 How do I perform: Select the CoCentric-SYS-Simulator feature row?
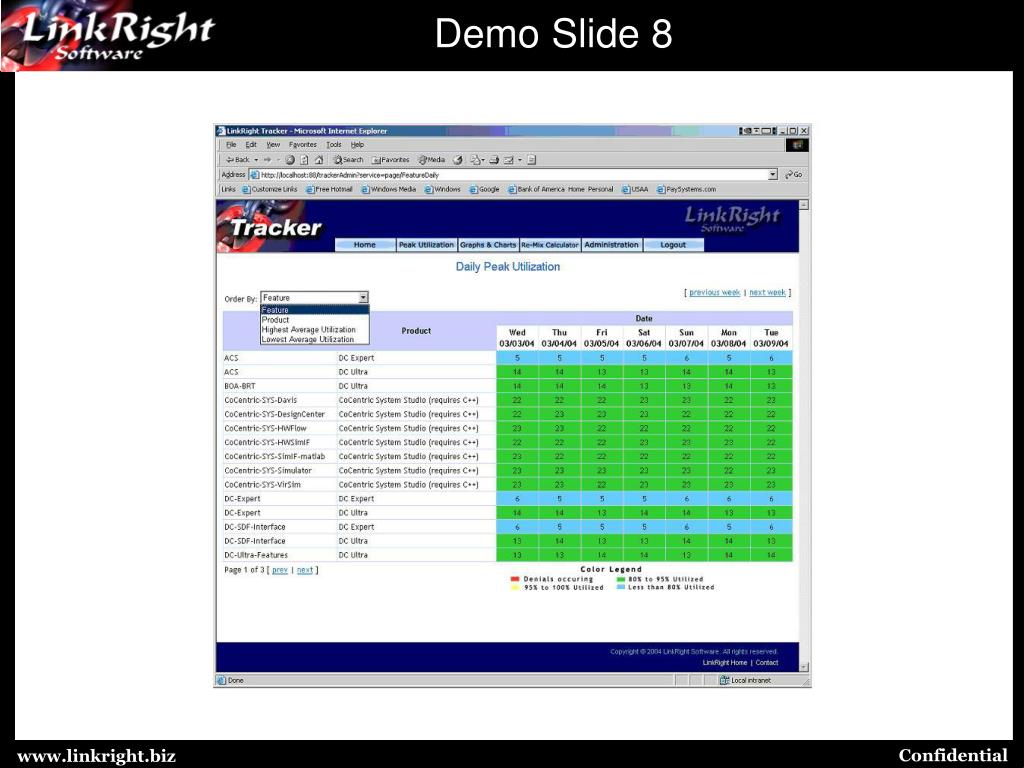click(x=508, y=471)
